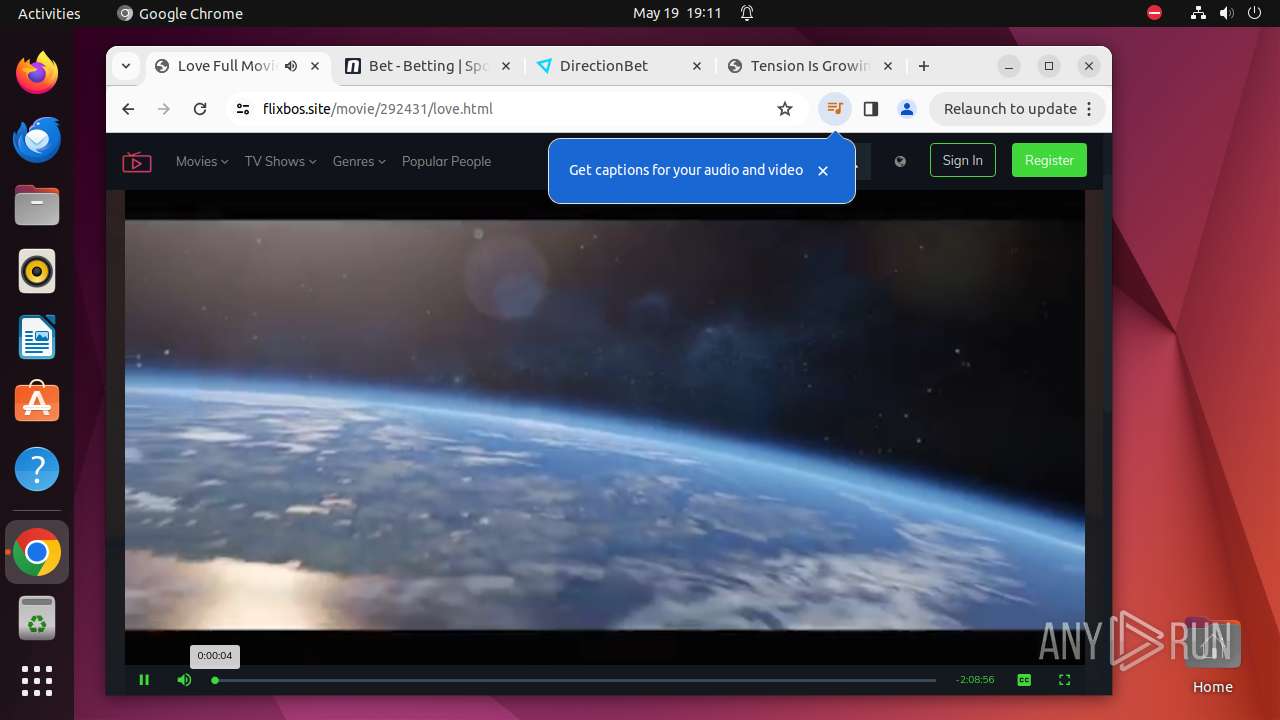Screen dimensions: 1280x720
Task: Click remaining time -2:08:56 display
Action: click(975, 680)
